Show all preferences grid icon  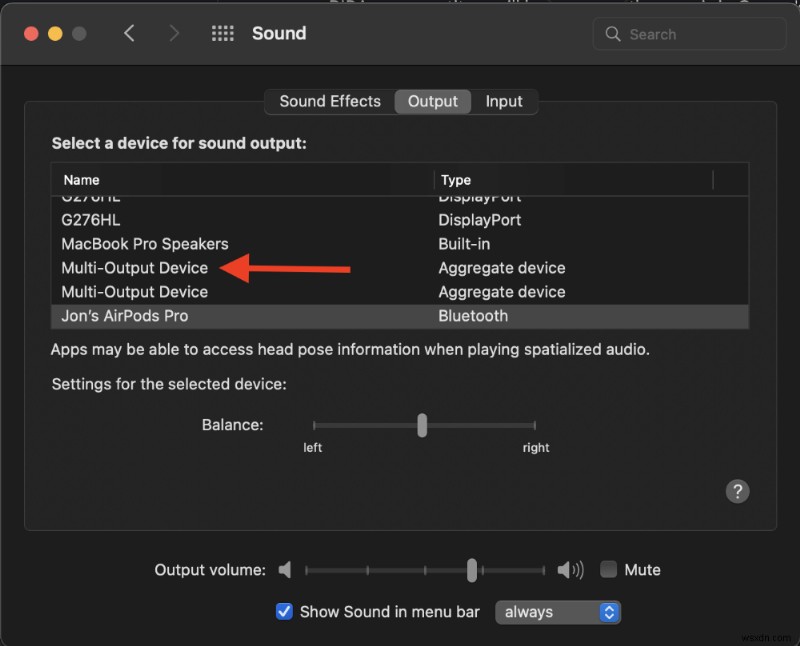tap(223, 33)
